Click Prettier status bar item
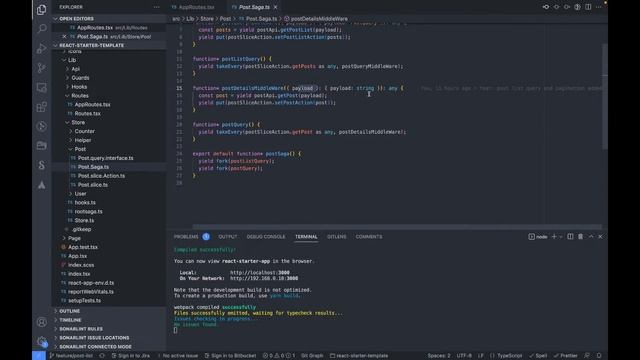 (566, 356)
